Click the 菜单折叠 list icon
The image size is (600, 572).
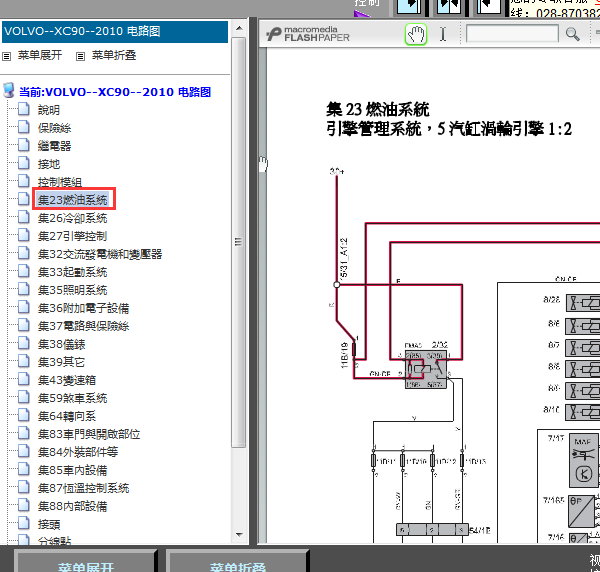(x=80, y=57)
